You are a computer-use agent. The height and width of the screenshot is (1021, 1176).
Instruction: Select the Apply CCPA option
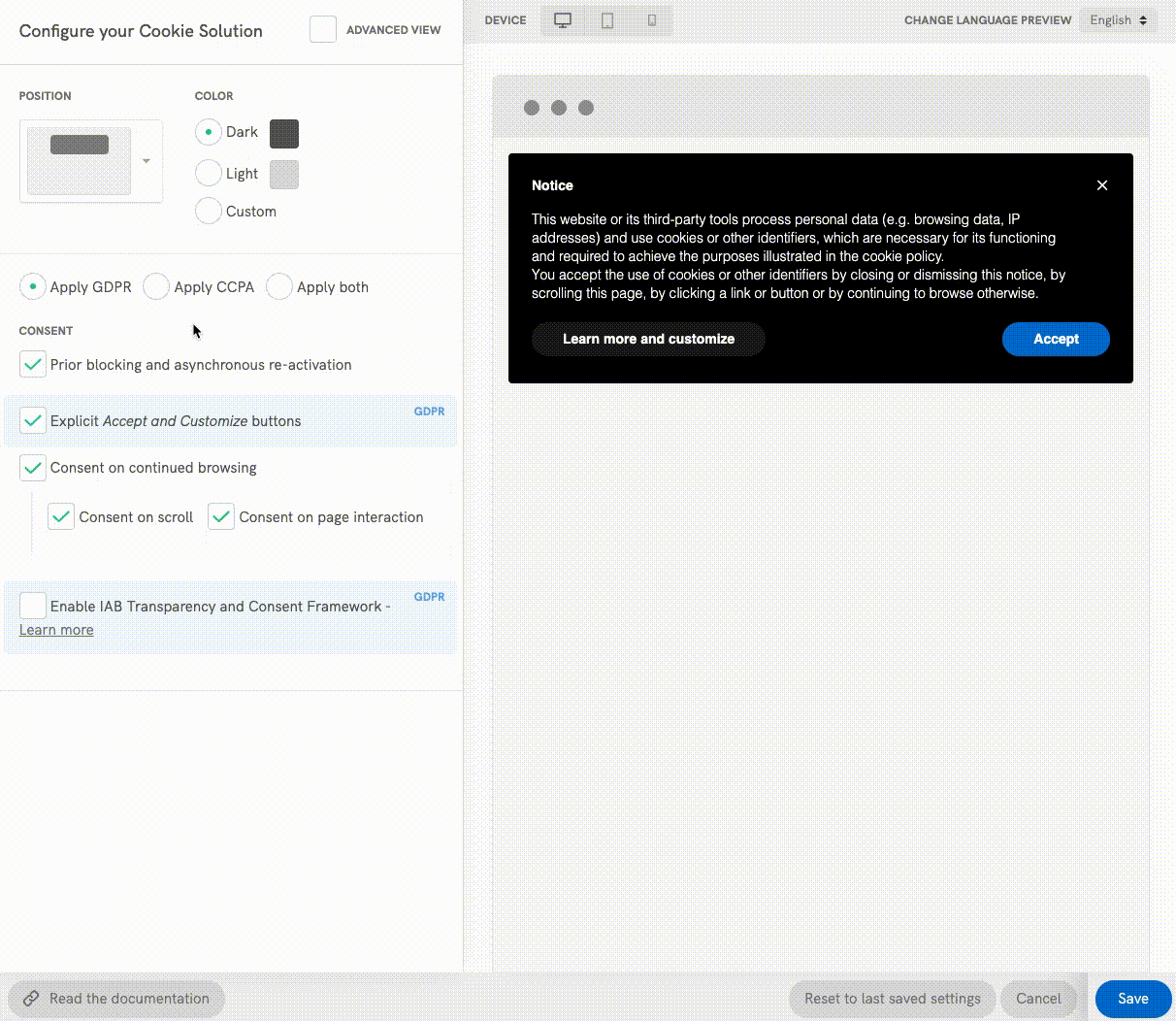click(156, 287)
